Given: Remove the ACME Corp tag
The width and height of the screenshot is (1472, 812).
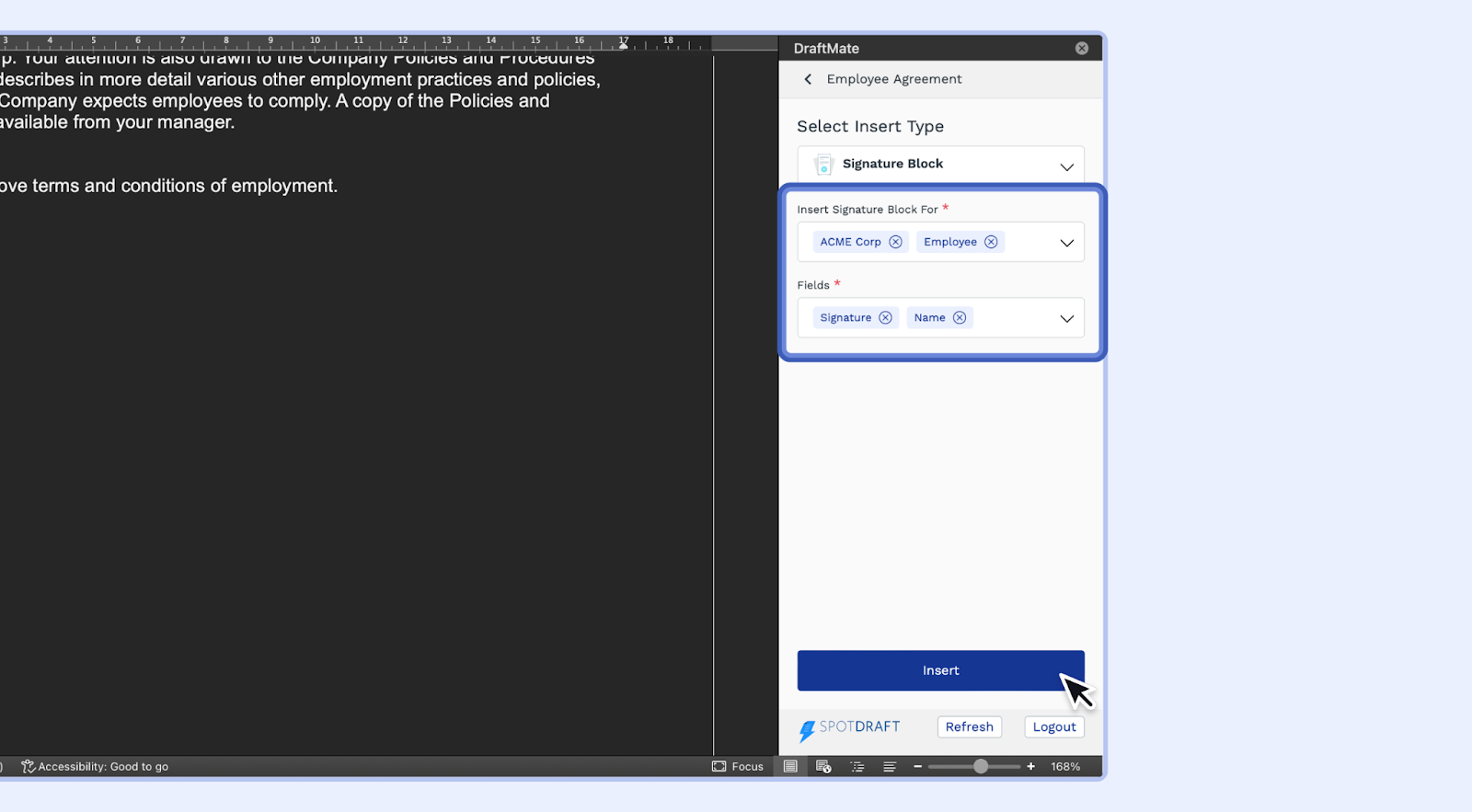Looking at the screenshot, I should coord(895,242).
